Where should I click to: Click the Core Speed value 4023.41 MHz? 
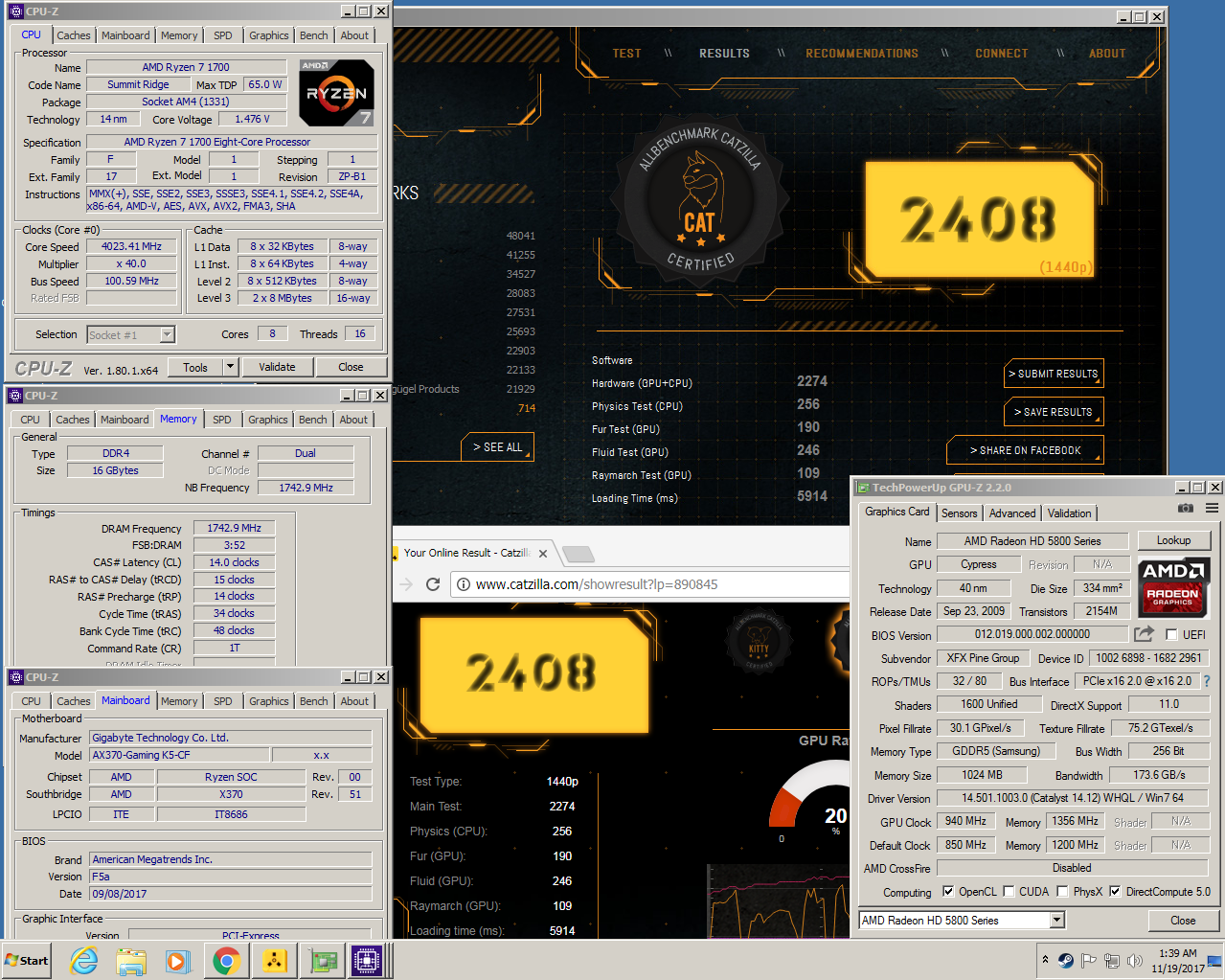tap(132, 246)
